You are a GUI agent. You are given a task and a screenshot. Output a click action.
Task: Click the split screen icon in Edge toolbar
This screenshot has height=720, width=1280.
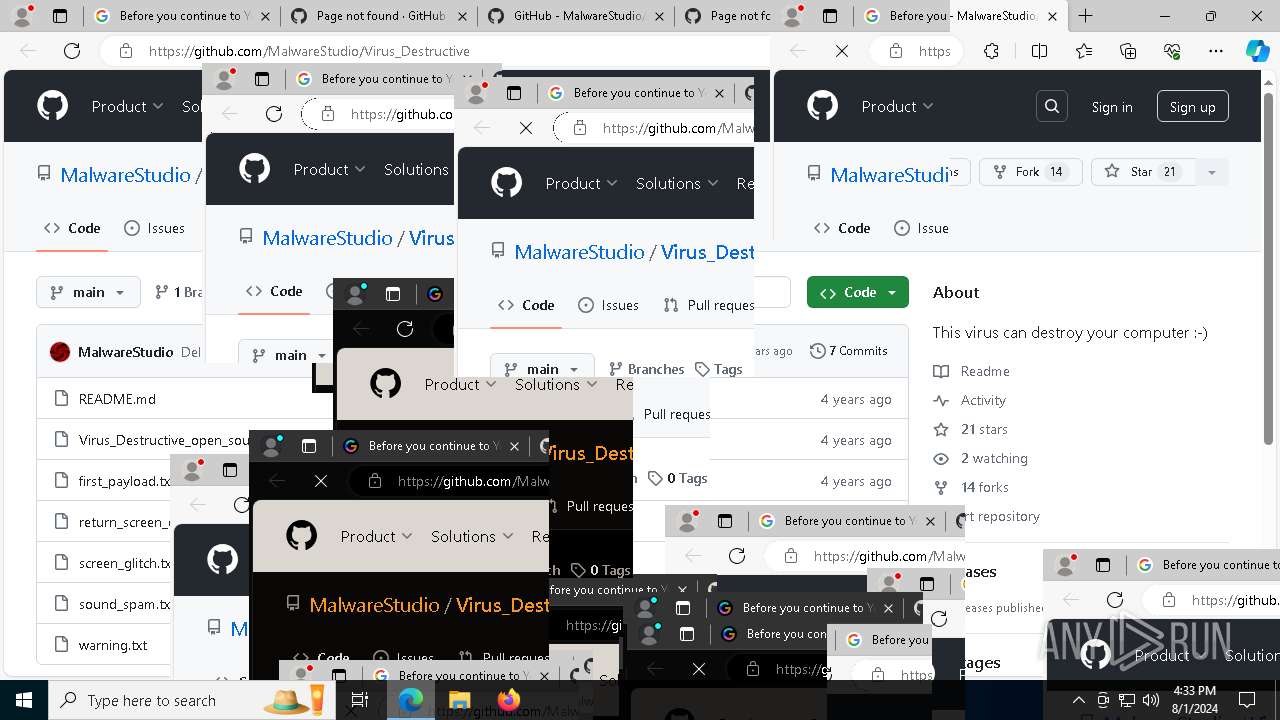(x=1039, y=51)
